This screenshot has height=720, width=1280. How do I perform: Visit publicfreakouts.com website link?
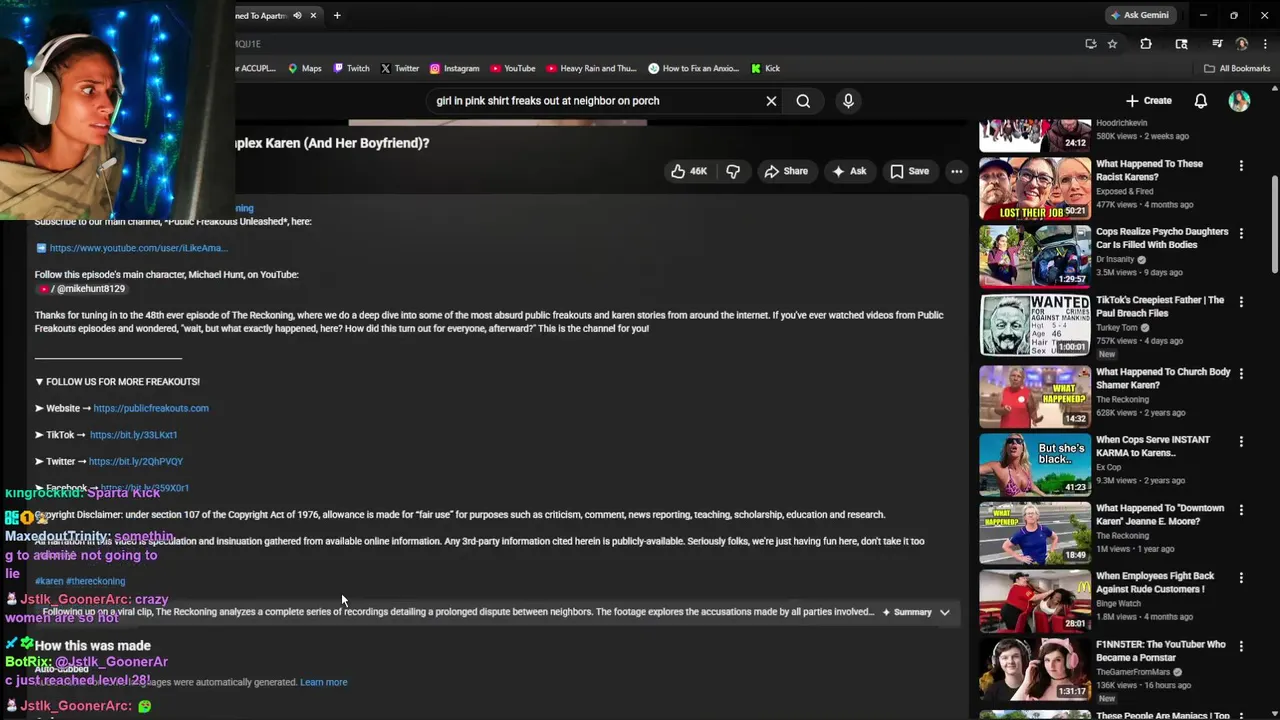click(x=151, y=408)
